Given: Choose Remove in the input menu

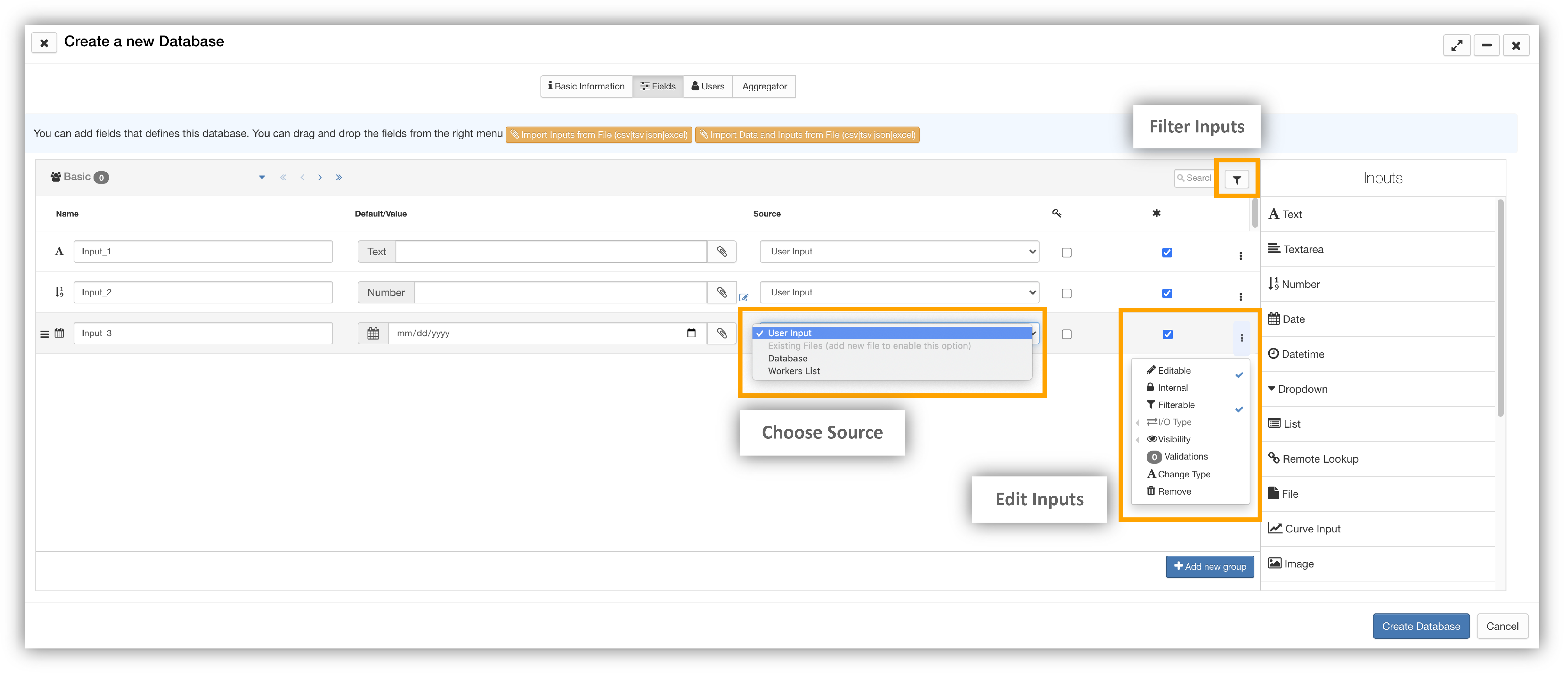Looking at the screenshot, I should (x=1191, y=492).
